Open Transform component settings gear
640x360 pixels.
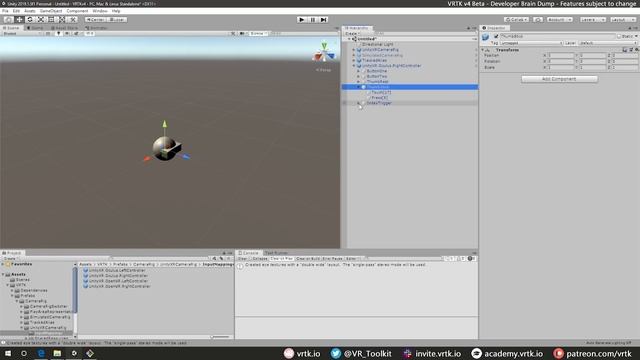[636, 50]
